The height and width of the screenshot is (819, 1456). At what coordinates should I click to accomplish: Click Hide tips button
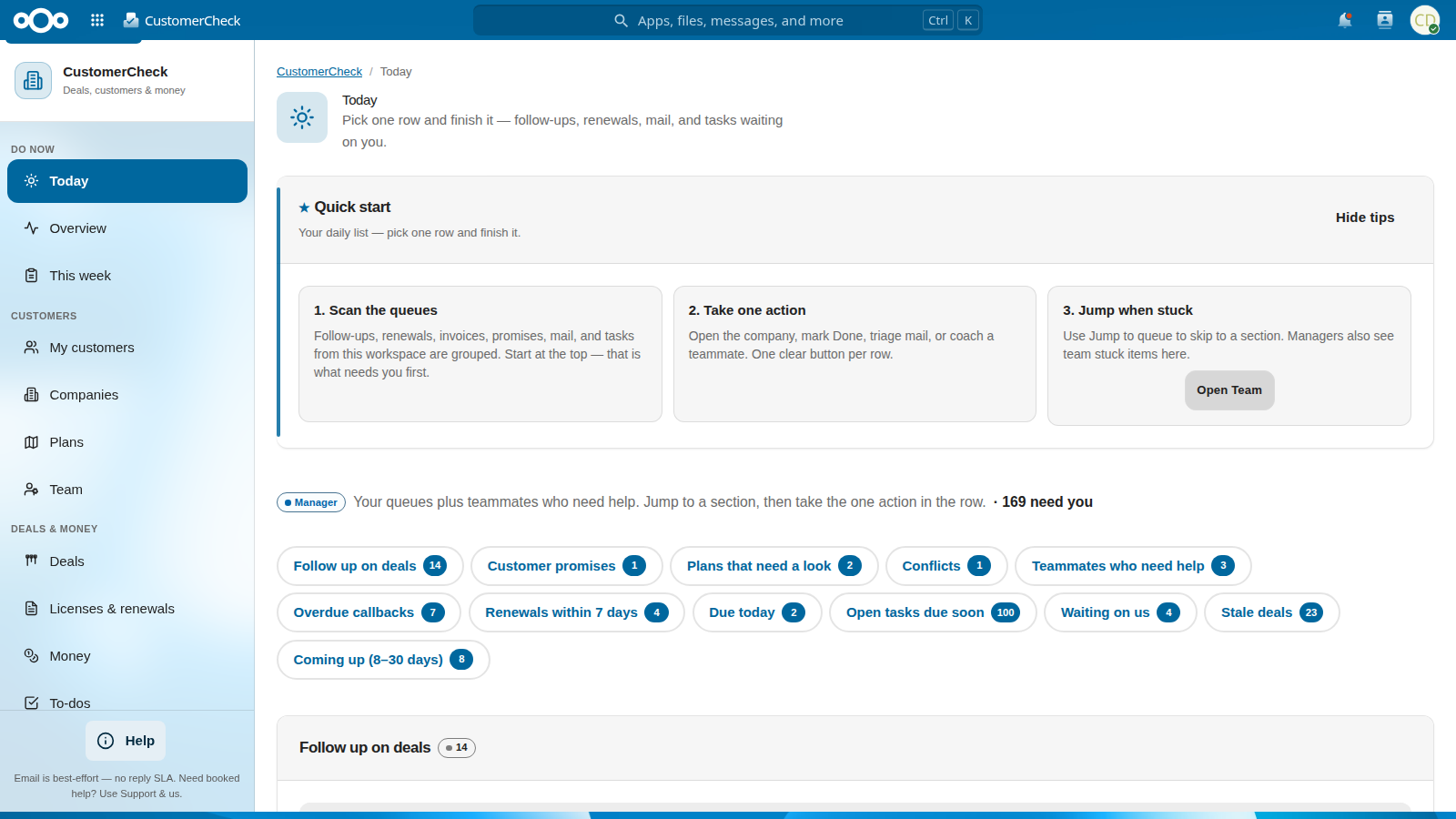click(x=1365, y=217)
